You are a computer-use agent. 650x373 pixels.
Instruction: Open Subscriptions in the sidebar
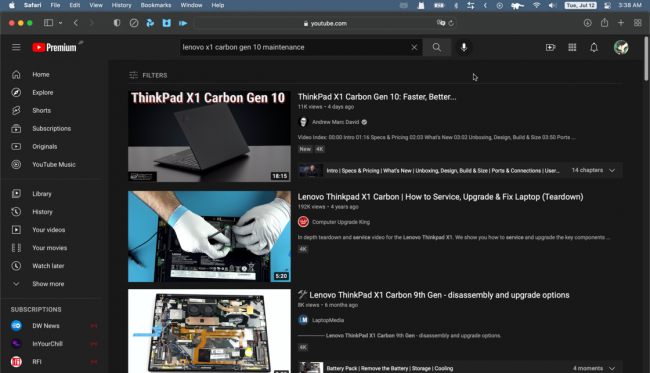(x=51, y=128)
